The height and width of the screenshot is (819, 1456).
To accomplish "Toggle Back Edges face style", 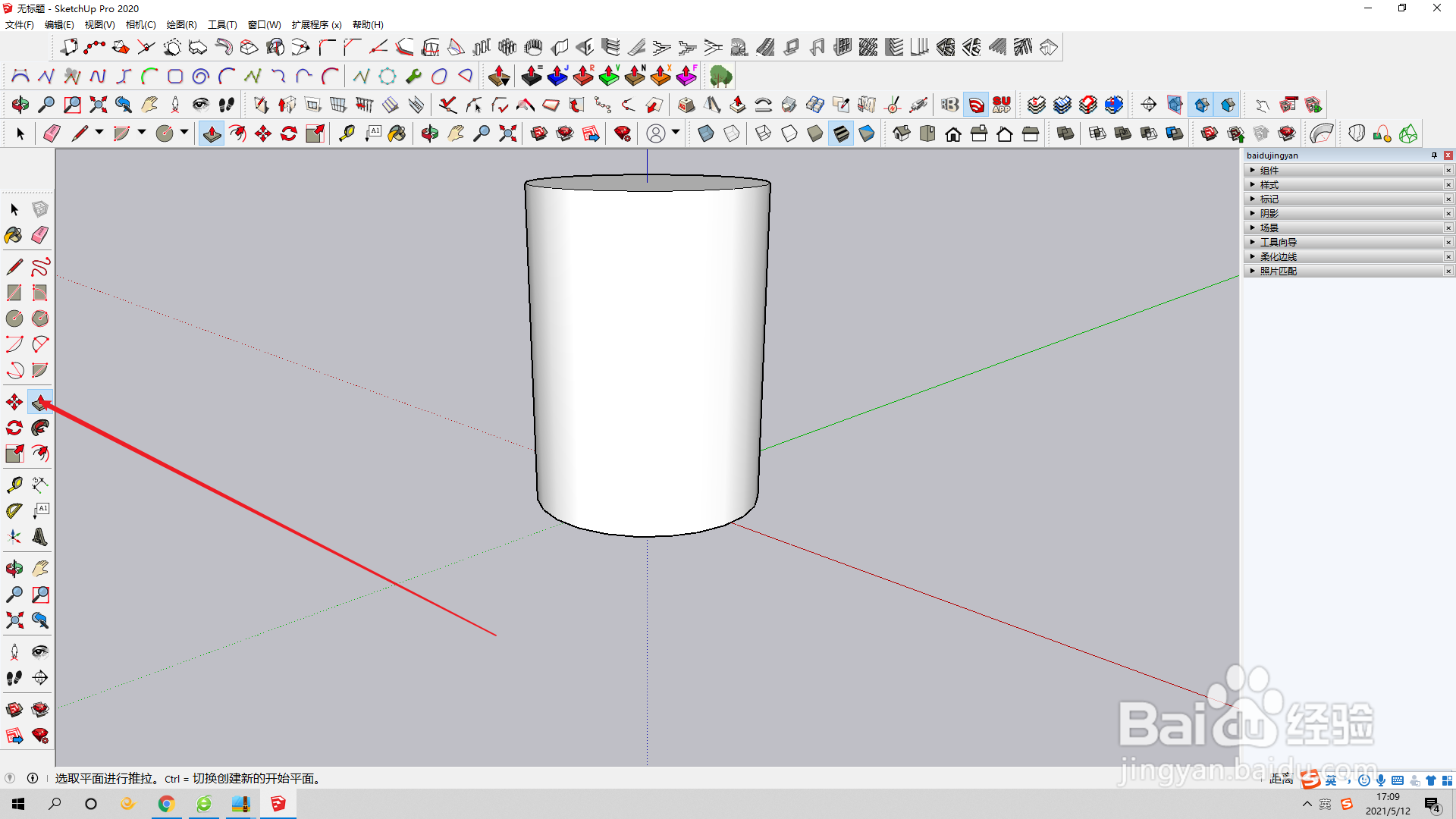I will point(732,133).
